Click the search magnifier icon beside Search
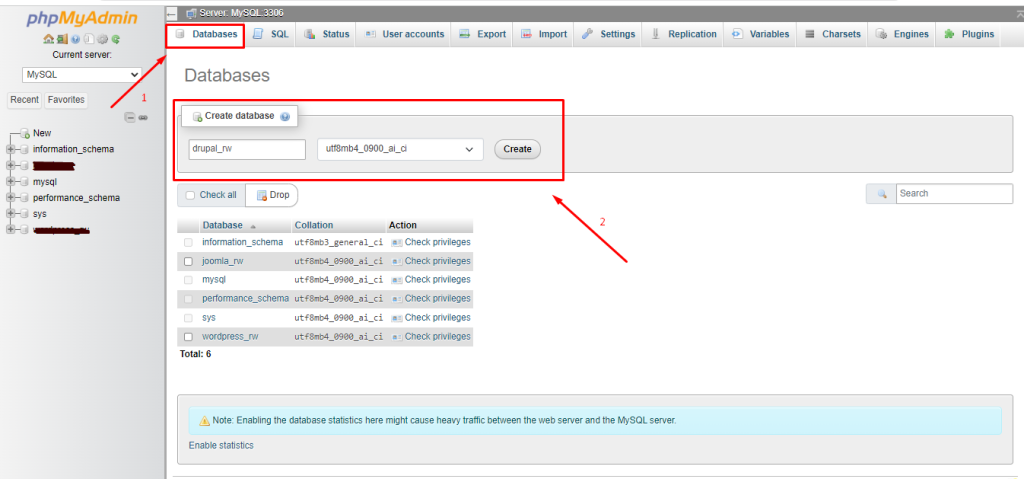Image resolution: width=1024 pixels, height=479 pixels. (x=882, y=194)
